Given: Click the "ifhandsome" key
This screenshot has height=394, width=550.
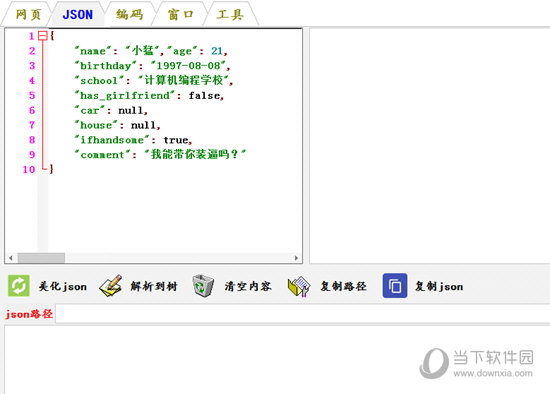Looking at the screenshot, I should click(x=112, y=140).
